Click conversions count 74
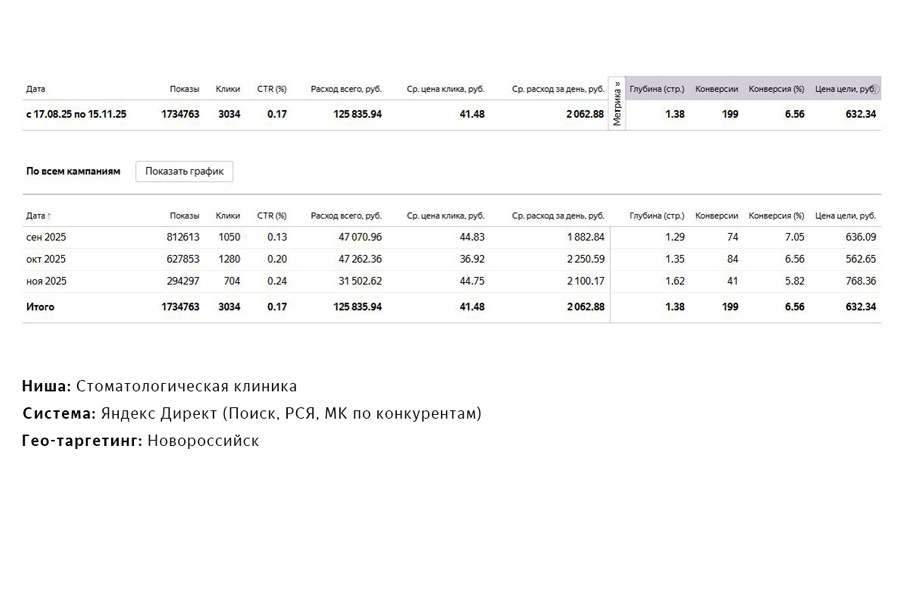The width and height of the screenshot is (900, 600). [x=732, y=237]
